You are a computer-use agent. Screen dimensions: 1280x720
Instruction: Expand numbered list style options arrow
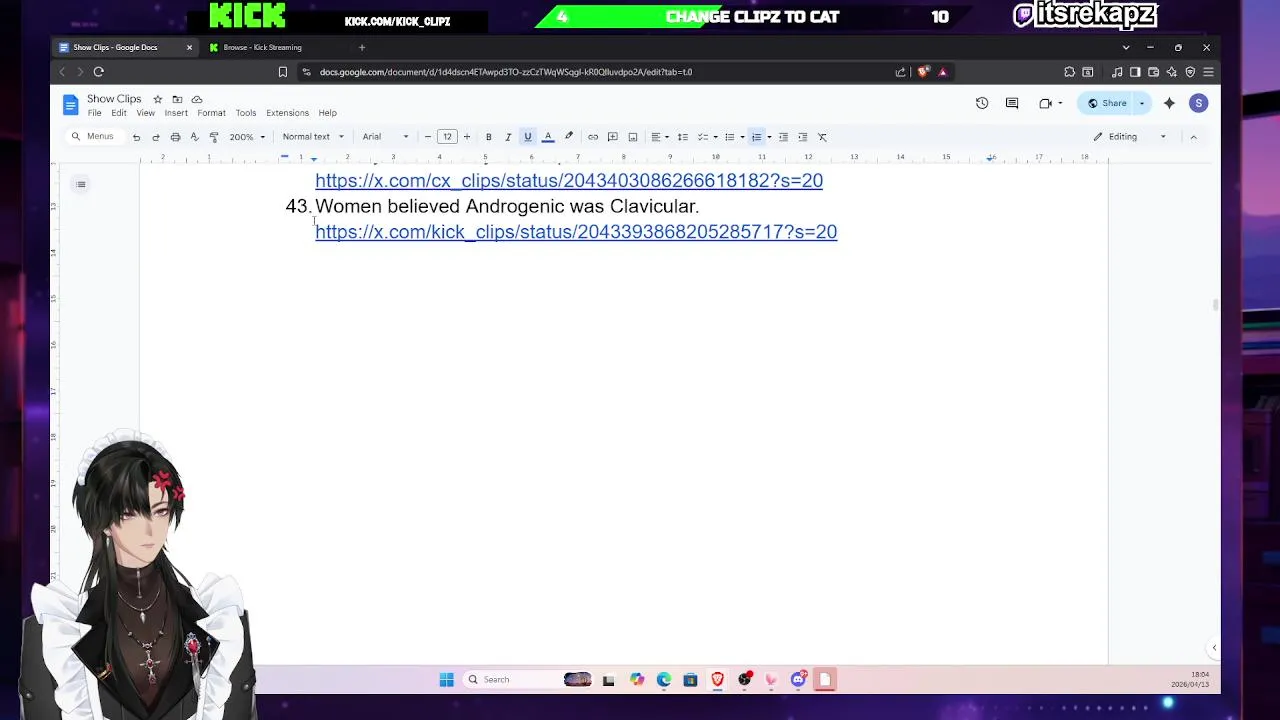click(769, 137)
